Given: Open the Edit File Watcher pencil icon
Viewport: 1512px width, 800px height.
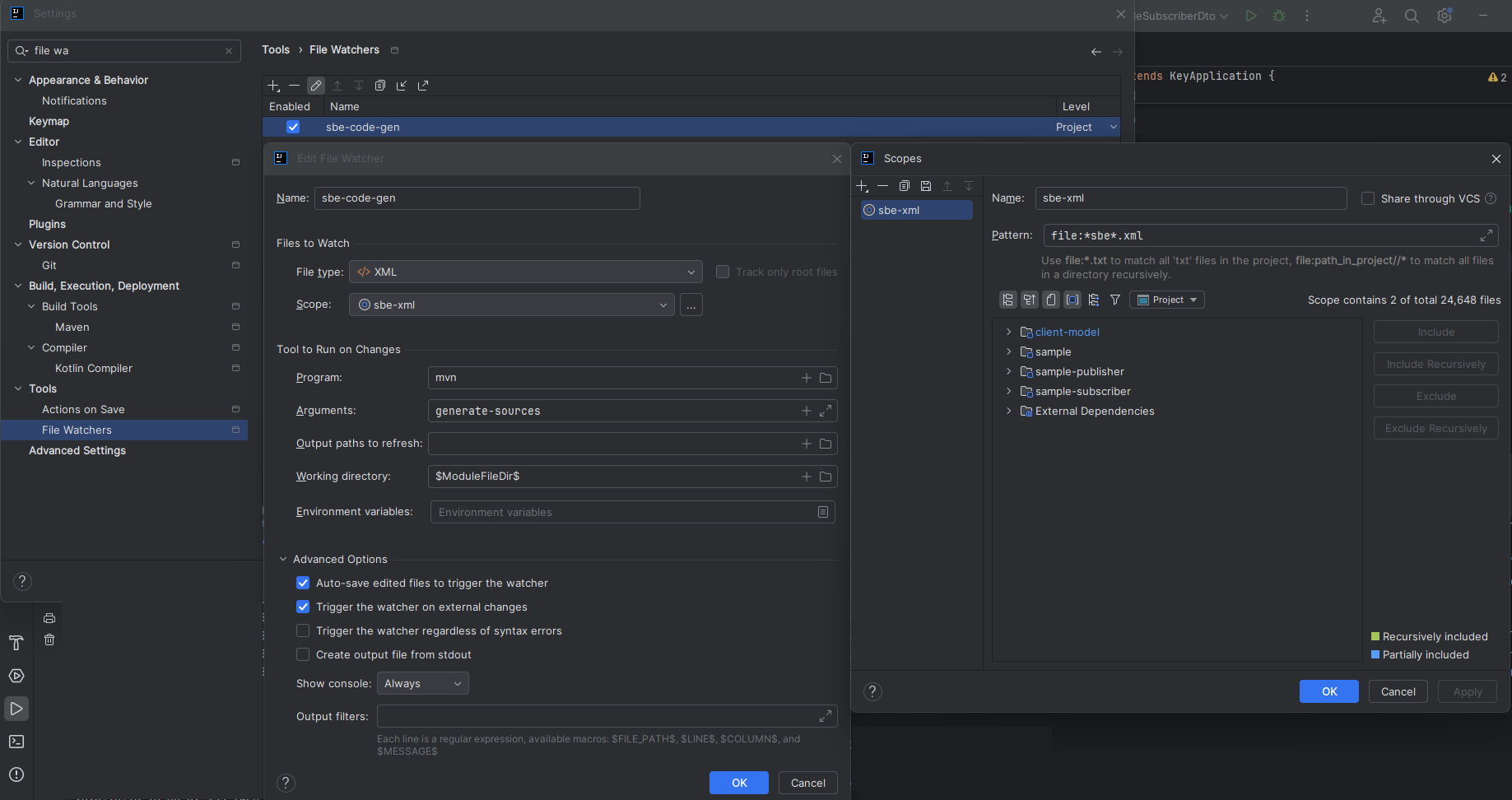Looking at the screenshot, I should tap(316, 85).
